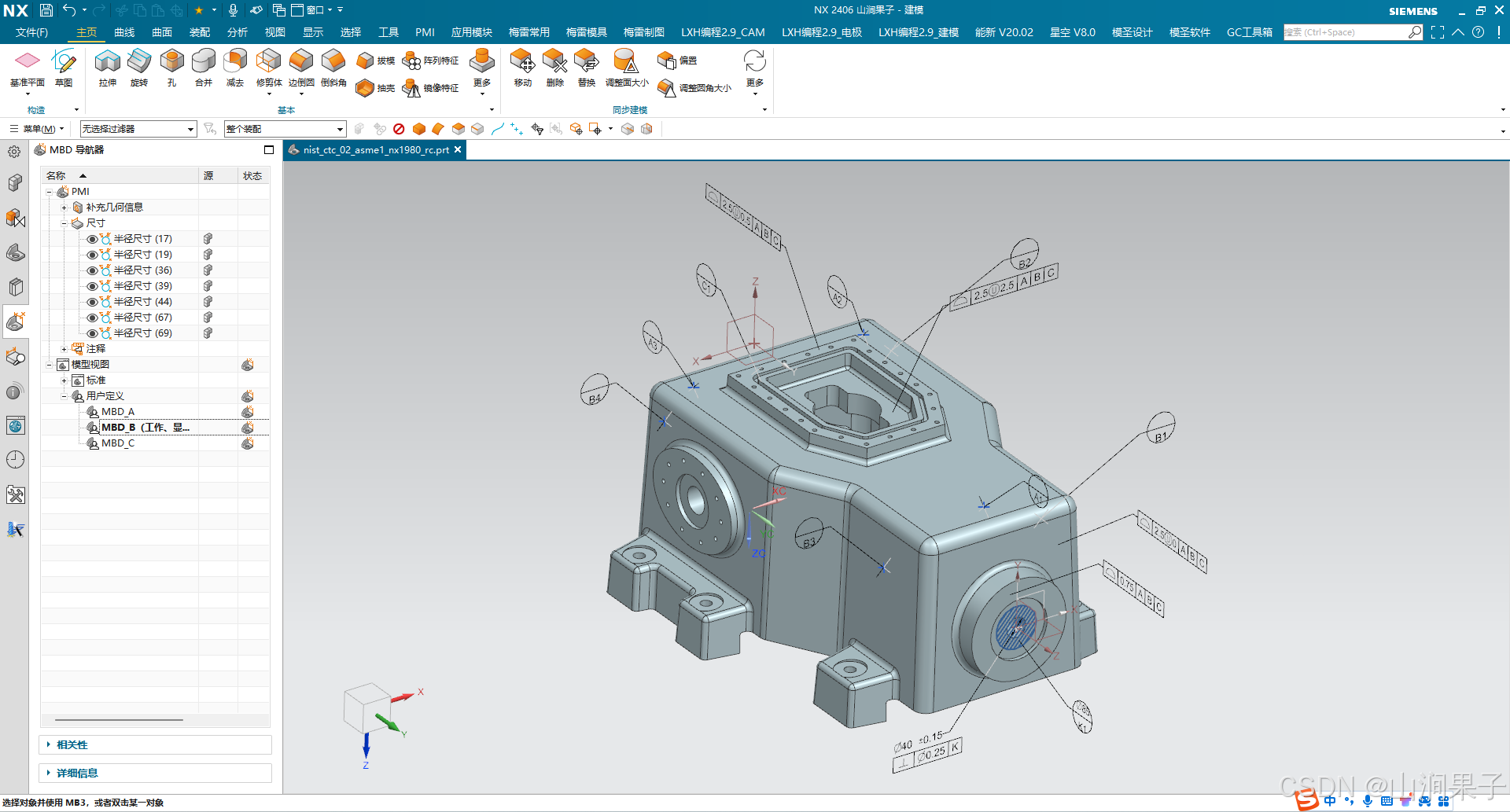The image size is (1510, 812).
Task: Toggle visibility of 半径尺寸 (39)
Action: (92, 286)
